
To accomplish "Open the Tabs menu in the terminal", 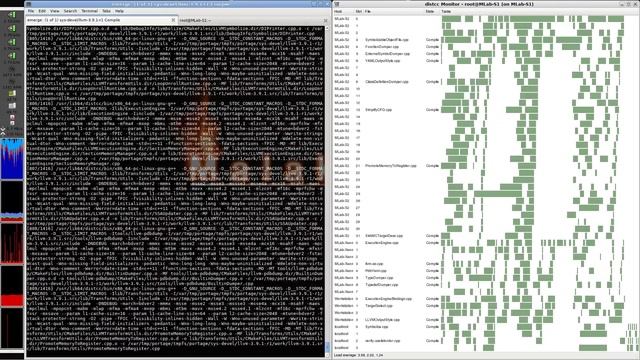I will click(106, 11).
